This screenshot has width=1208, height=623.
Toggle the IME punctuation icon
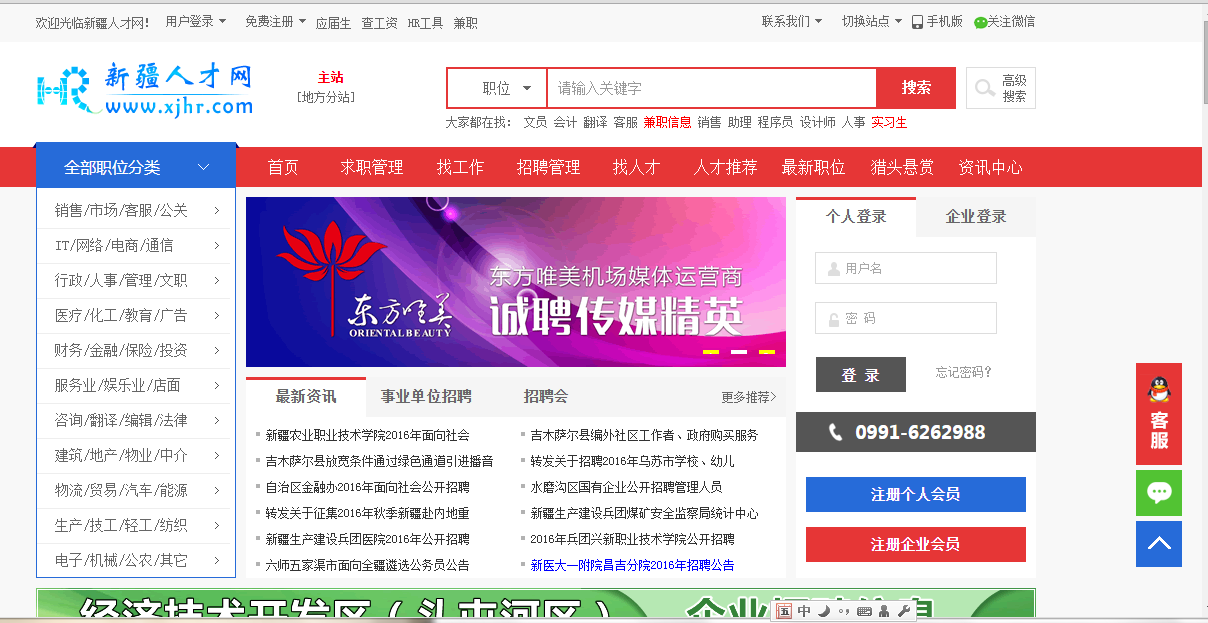843,611
